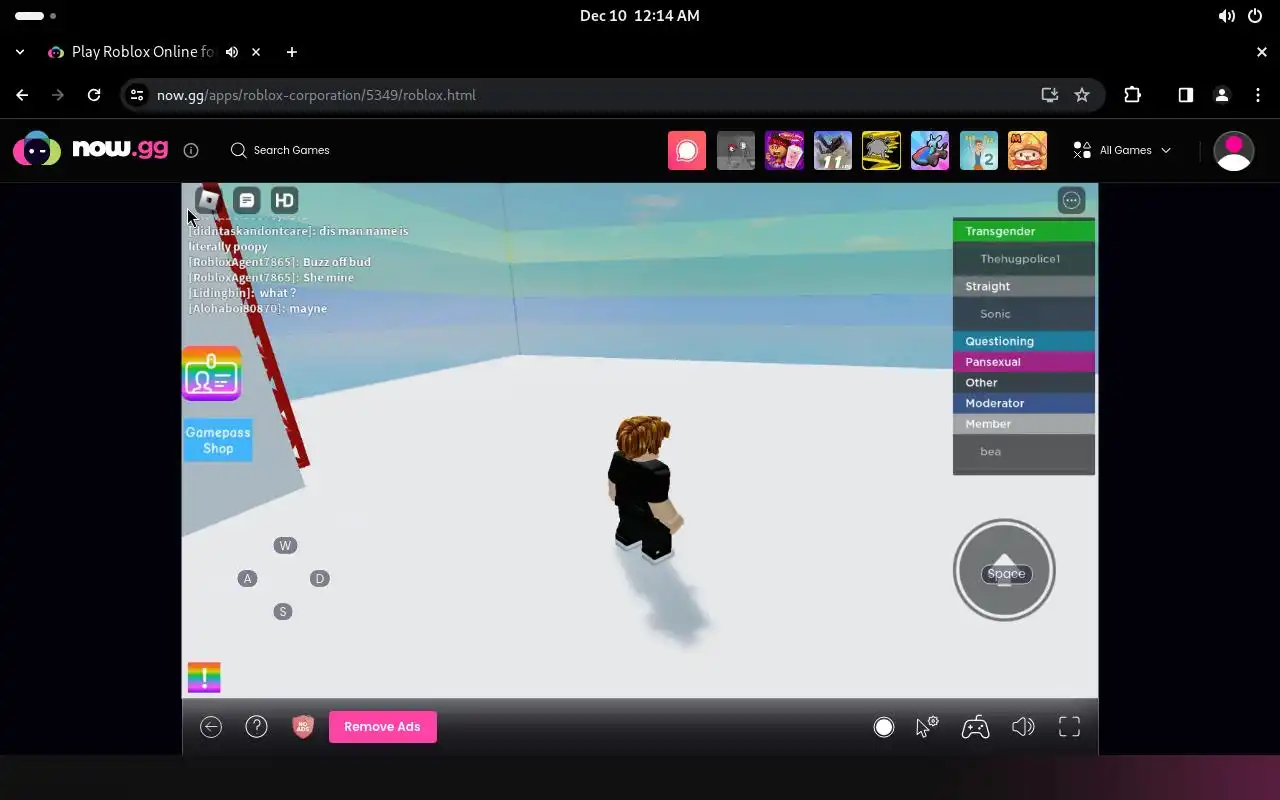Viewport: 1280px width, 800px height.
Task: Click the No Ads shield icon
Action: click(x=303, y=727)
